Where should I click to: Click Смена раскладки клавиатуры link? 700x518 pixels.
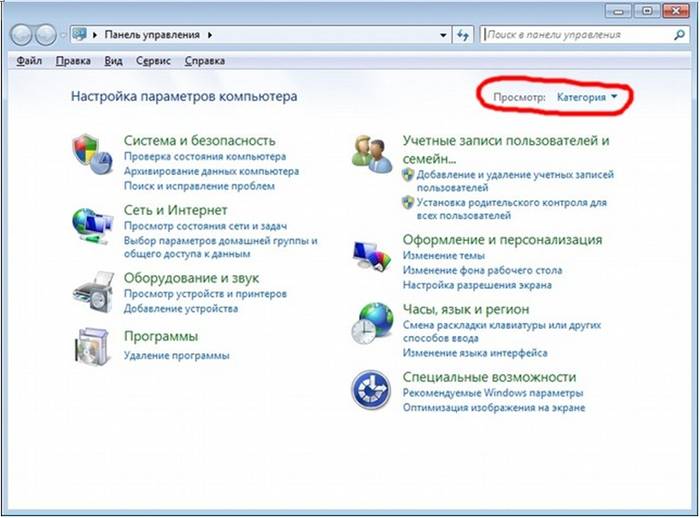502,331
